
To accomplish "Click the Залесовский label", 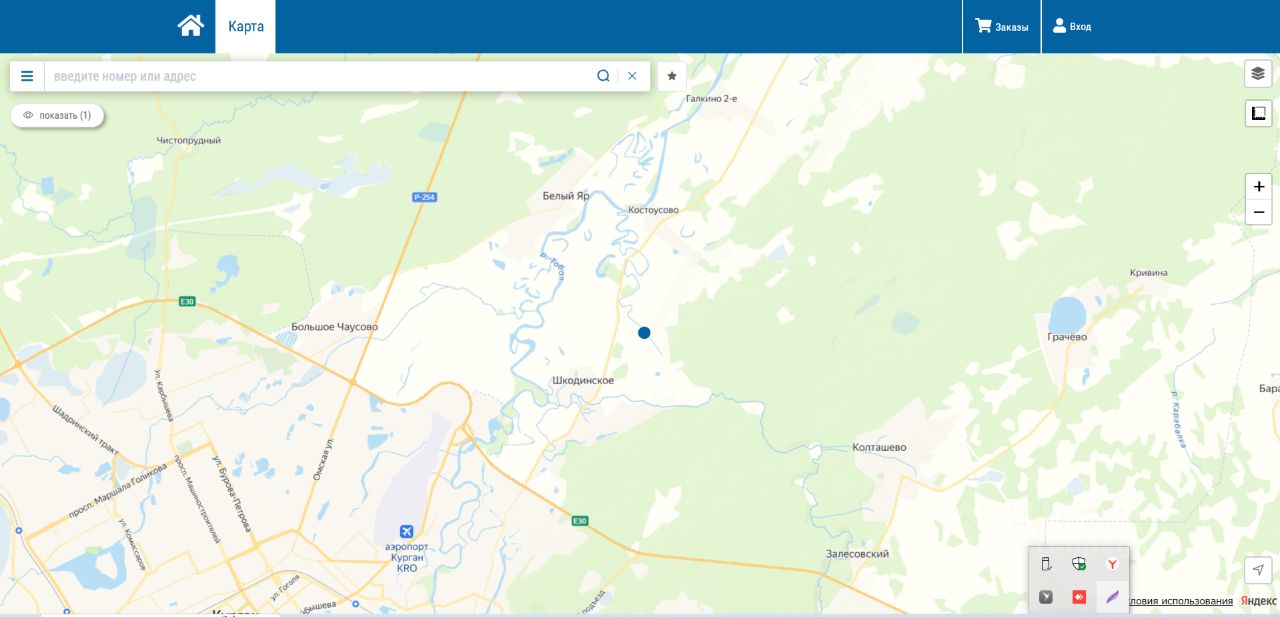I will [x=857, y=554].
